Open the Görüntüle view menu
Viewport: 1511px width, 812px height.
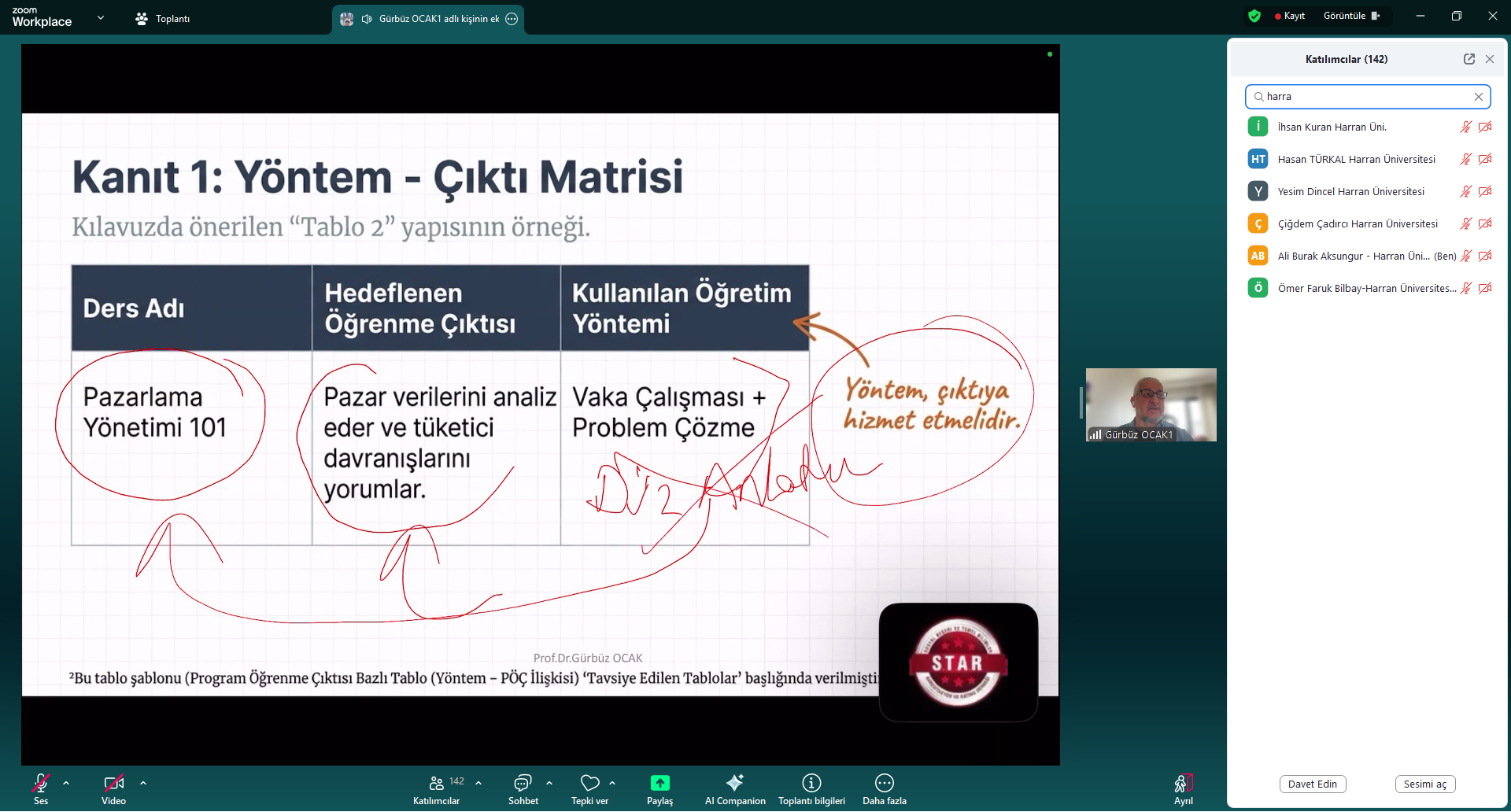[x=1351, y=16]
